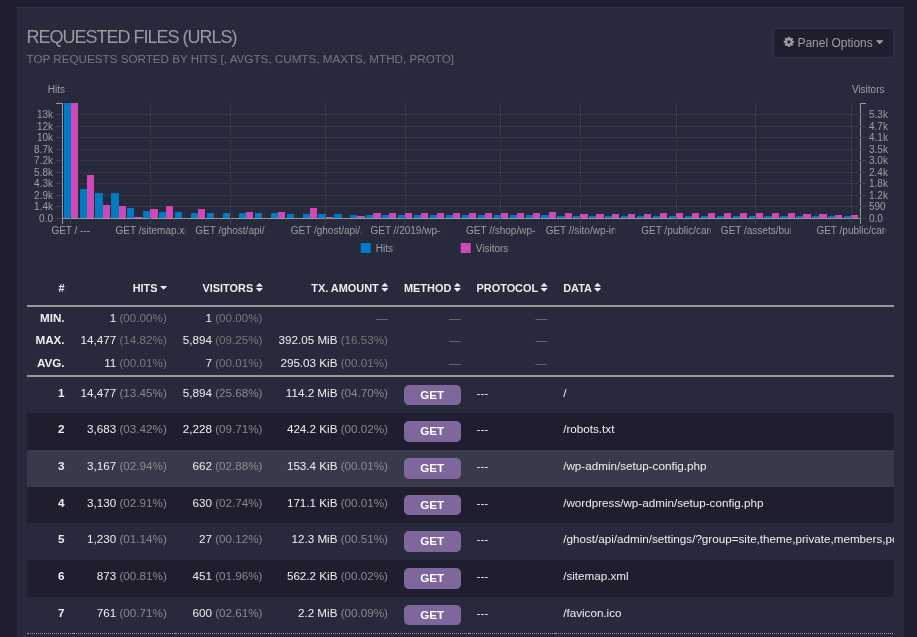Screen dimensions: 917x637
Task: Select the /wordpress/wp-admin/setup-config.php URL text
Action: pos(663,503)
